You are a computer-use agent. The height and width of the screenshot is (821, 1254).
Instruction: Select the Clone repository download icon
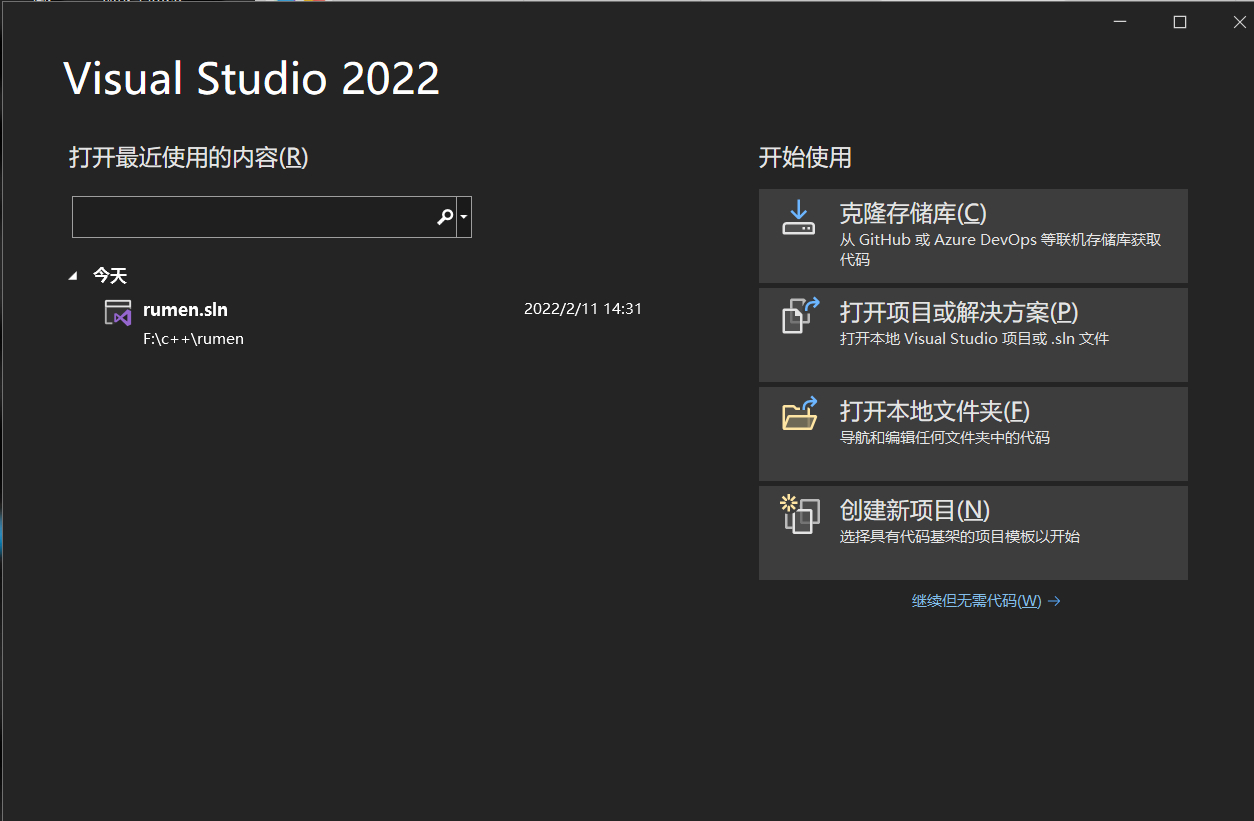tap(798, 219)
